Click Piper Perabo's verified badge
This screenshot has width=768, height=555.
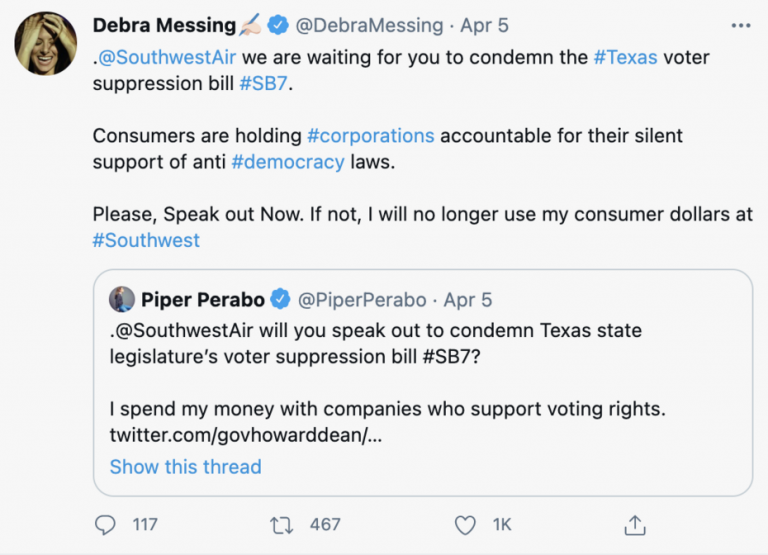point(281,298)
